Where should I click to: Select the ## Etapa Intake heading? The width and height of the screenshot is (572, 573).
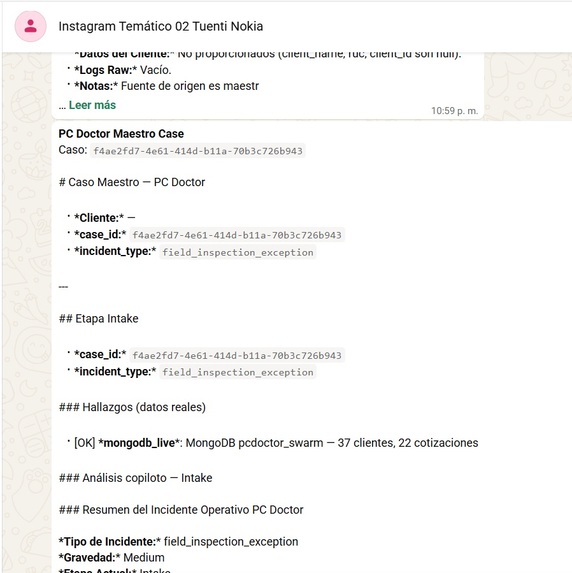point(98,319)
